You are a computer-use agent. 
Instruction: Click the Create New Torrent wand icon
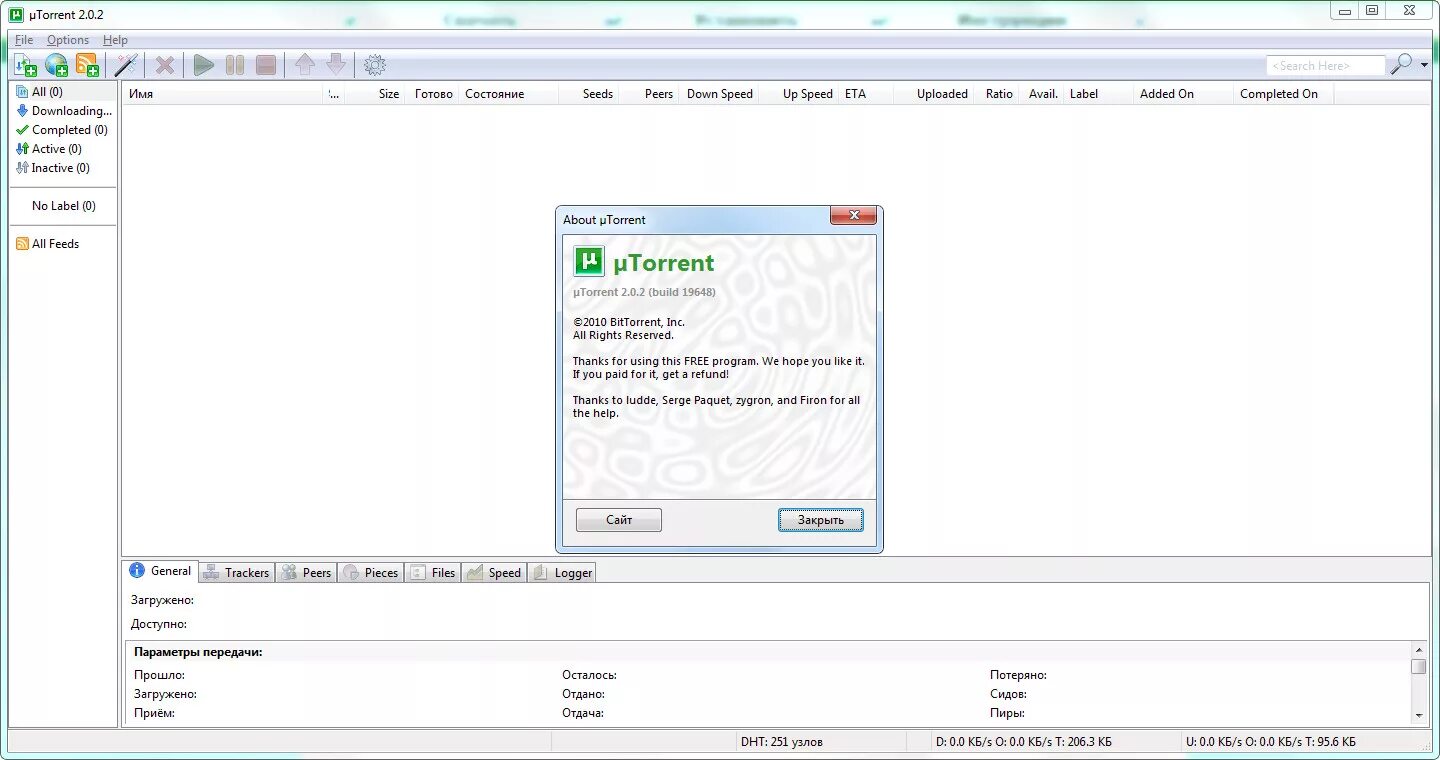[125, 65]
